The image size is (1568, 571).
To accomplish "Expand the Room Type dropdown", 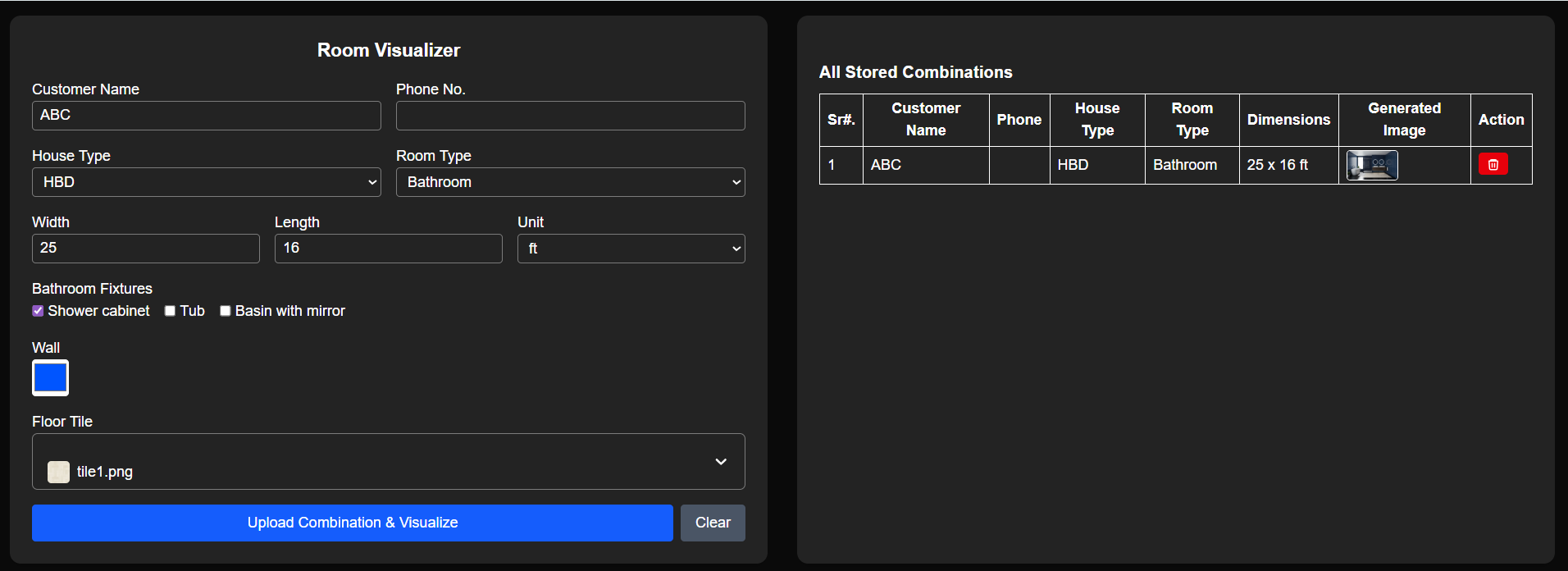I will [570, 182].
